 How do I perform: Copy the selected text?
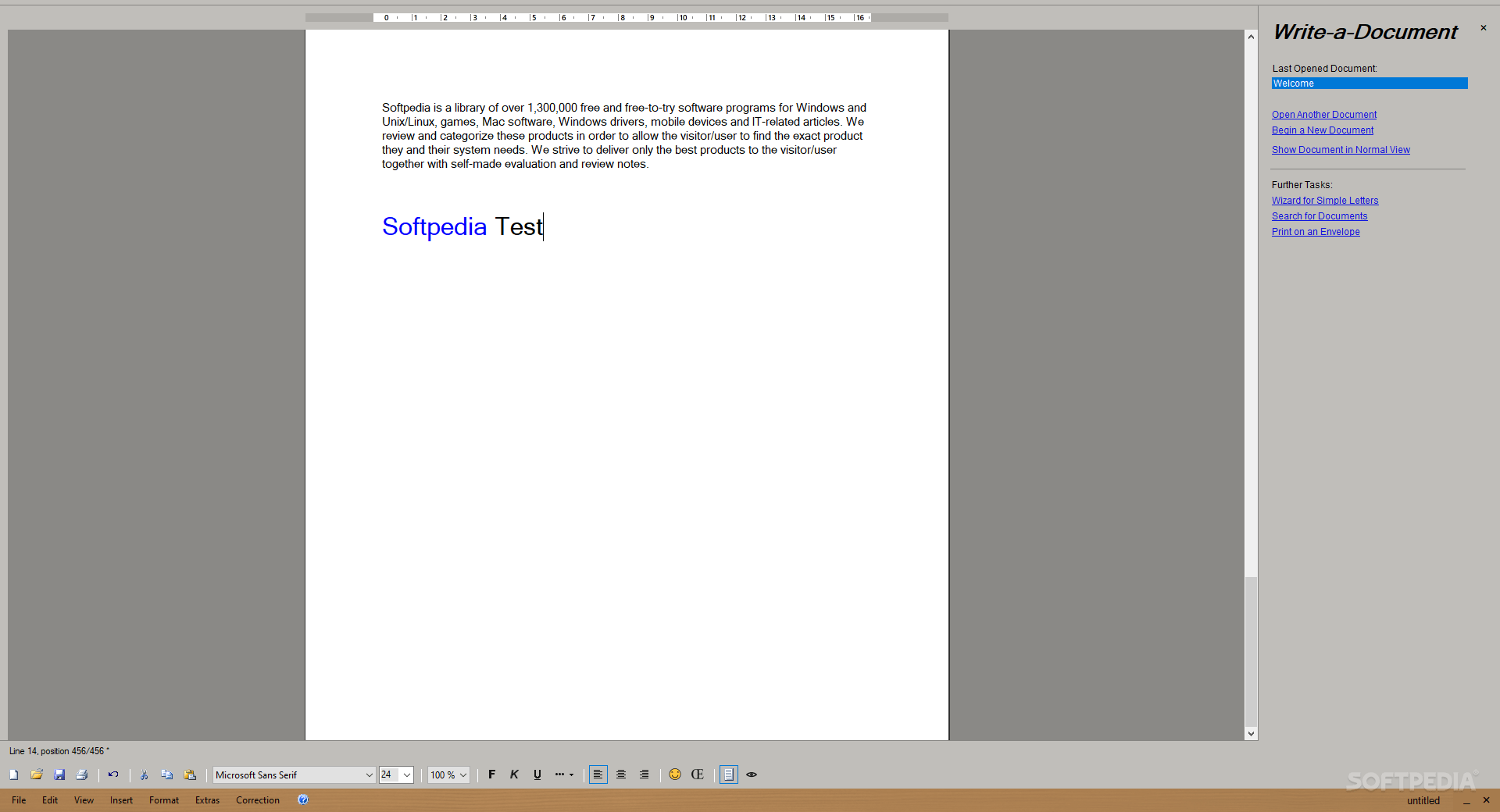pos(167,775)
